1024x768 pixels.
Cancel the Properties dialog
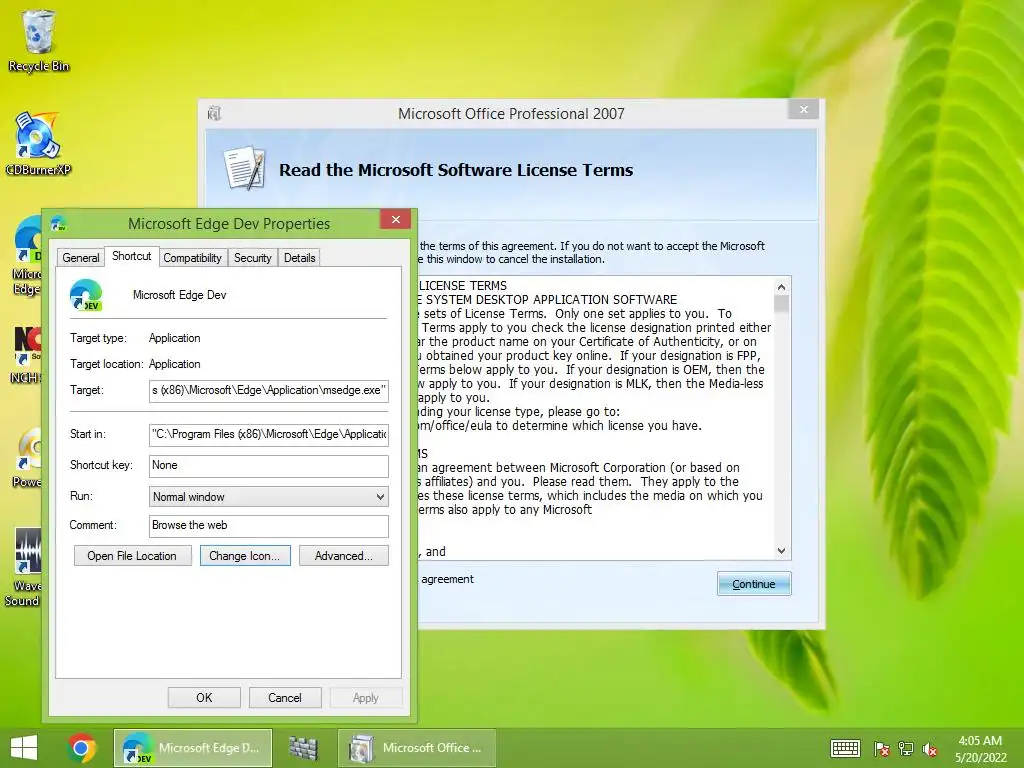point(285,697)
